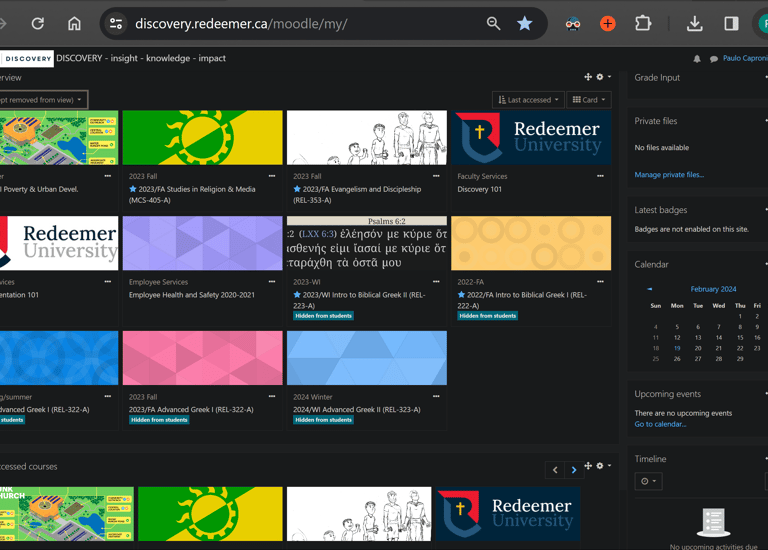Open options menu for Discovery 101 card

(600, 176)
